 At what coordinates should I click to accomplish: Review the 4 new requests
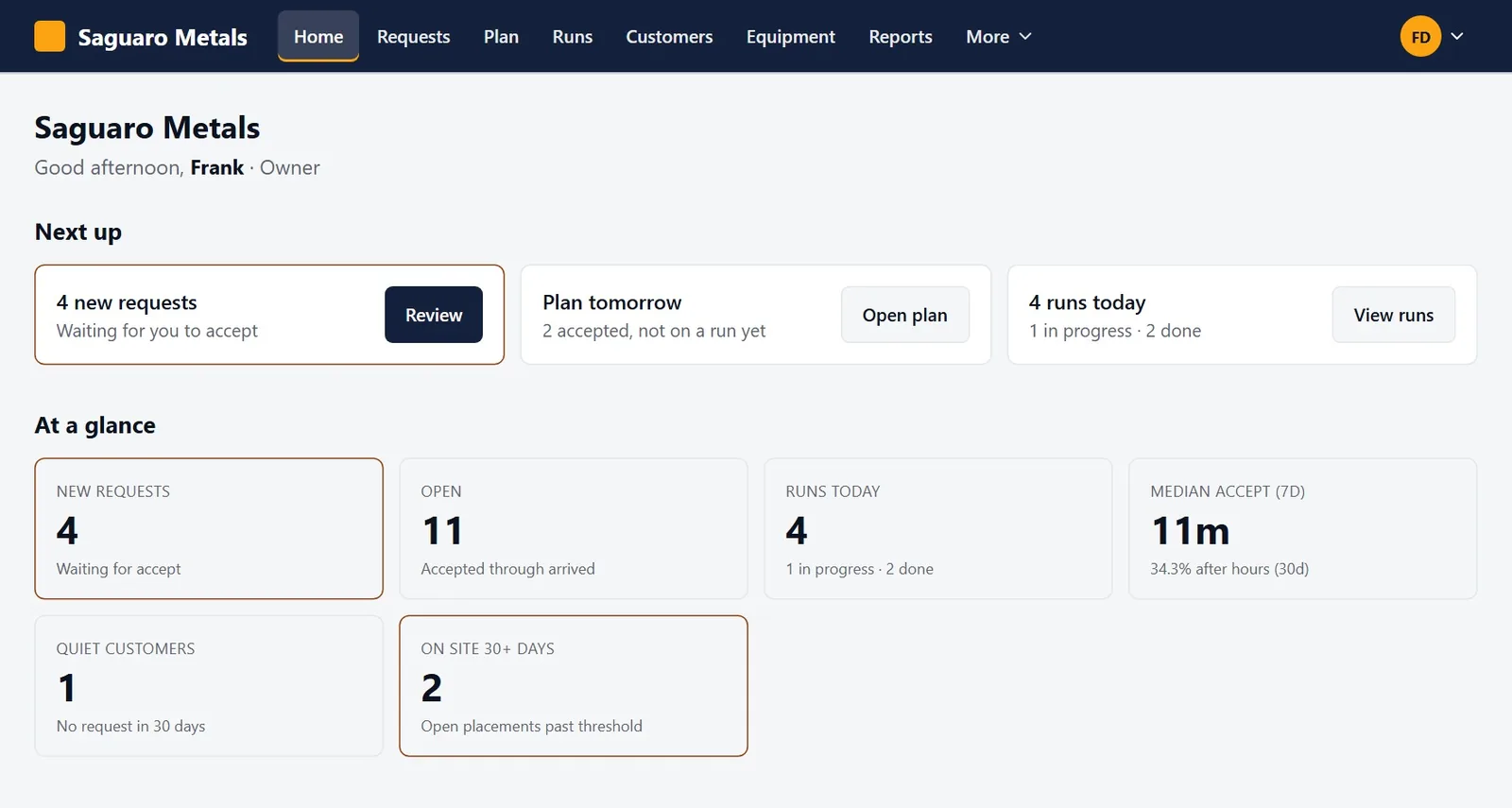pyautogui.click(x=434, y=315)
